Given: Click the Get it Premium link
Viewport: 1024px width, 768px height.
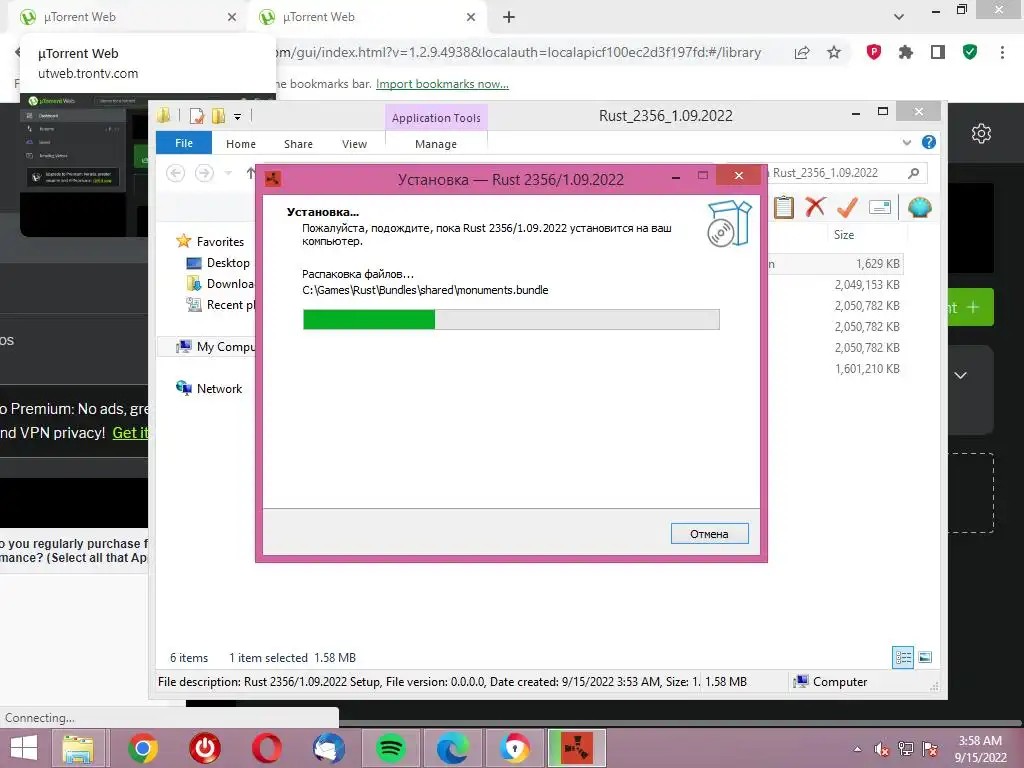Looking at the screenshot, I should (x=130, y=432).
